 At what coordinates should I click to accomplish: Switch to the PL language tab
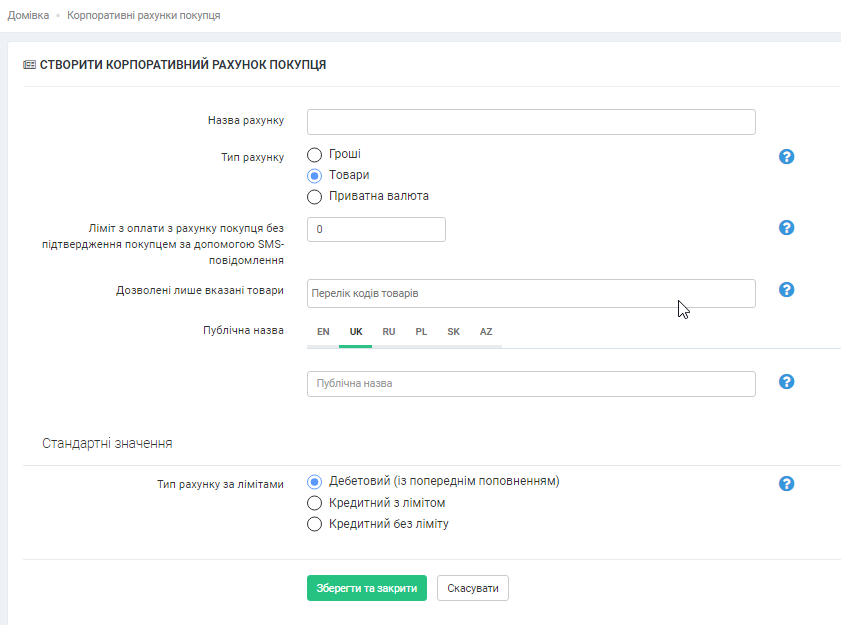[x=421, y=332]
